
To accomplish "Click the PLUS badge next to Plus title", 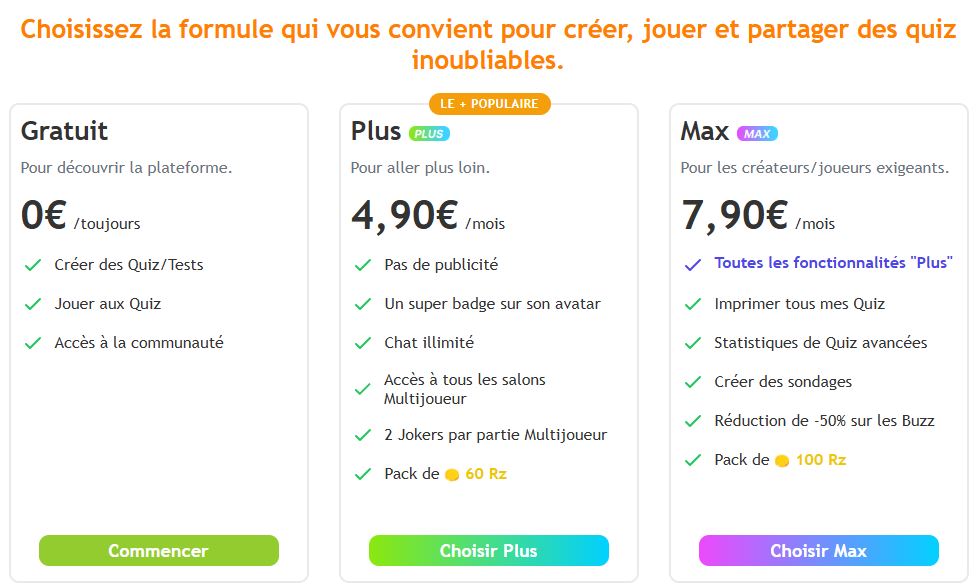I will (x=429, y=133).
